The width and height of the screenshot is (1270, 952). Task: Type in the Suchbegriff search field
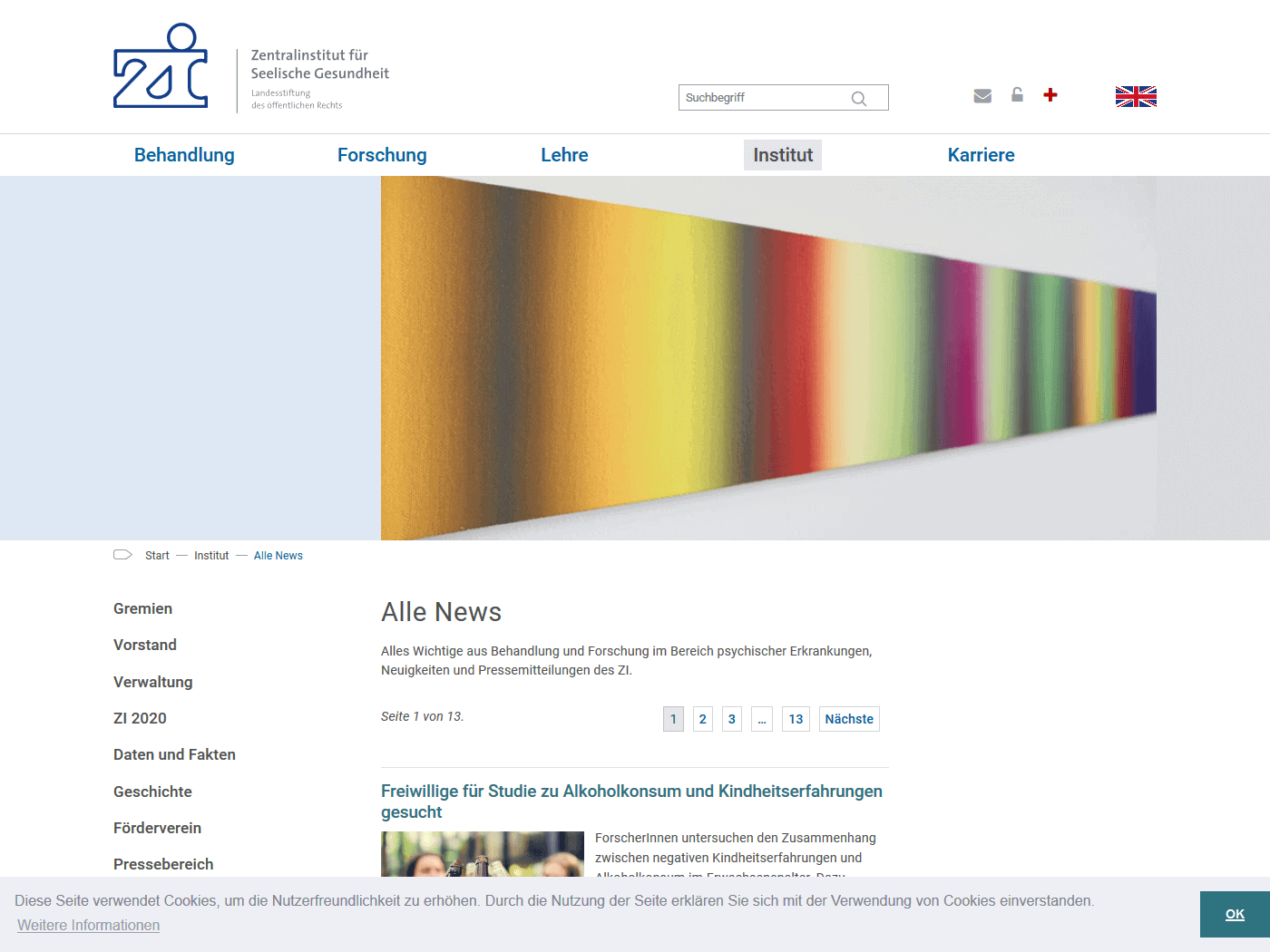point(762,98)
